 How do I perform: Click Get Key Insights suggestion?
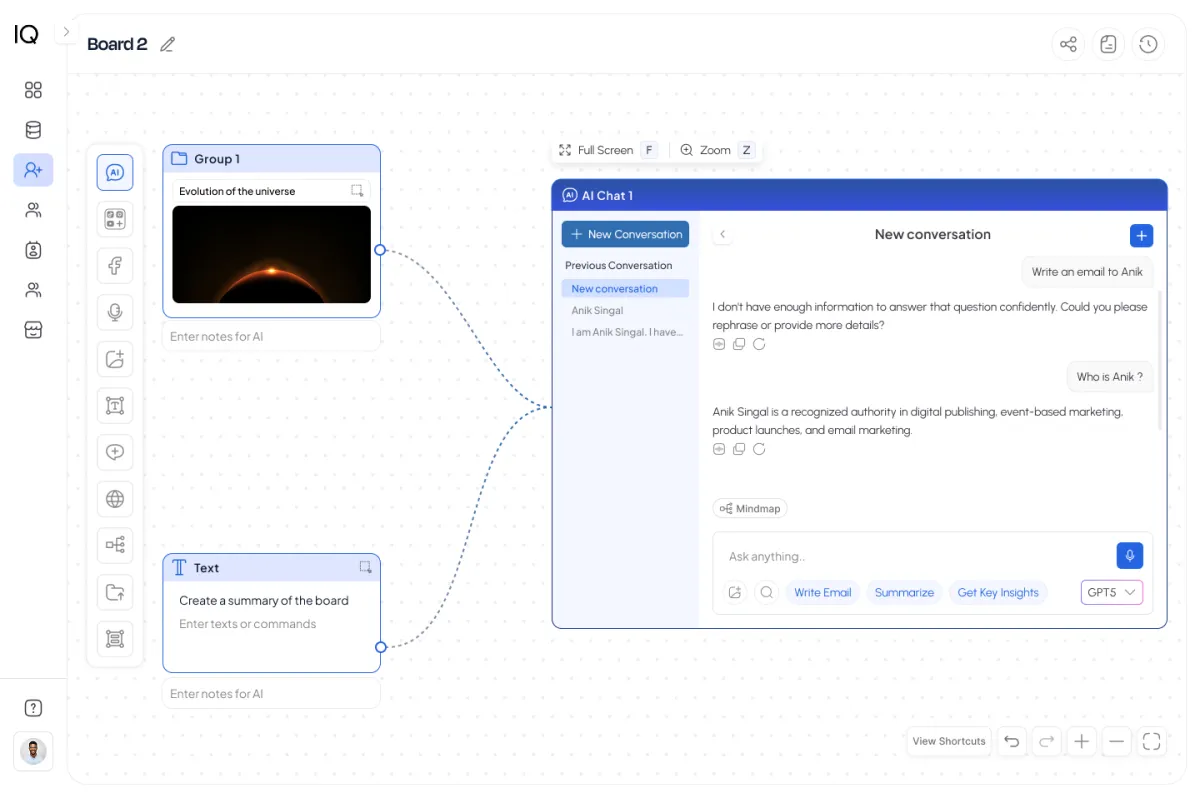pos(998,592)
